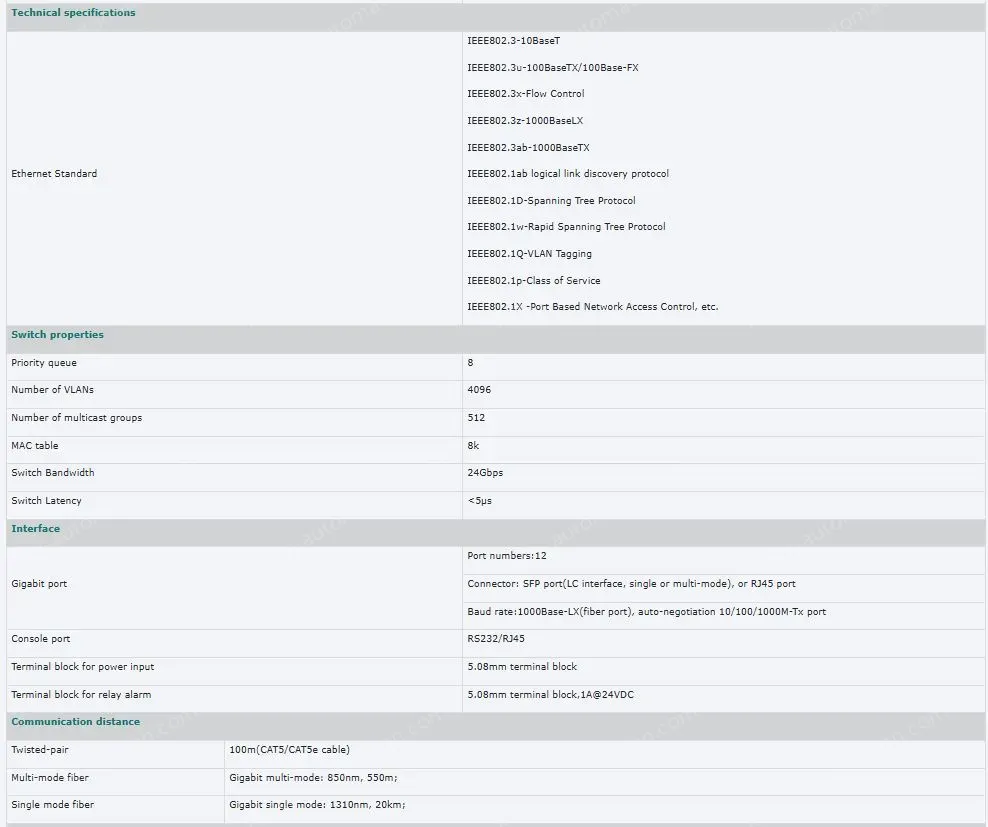Select the 24Gbps Switch Bandwidth value
This screenshot has height=827, width=988.
[486, 473]
